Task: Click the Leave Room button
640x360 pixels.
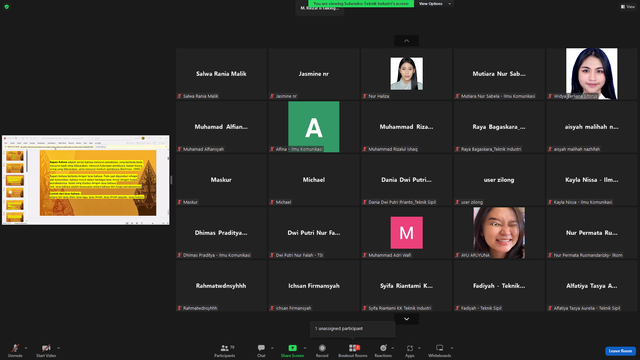Action: point(620,351)
